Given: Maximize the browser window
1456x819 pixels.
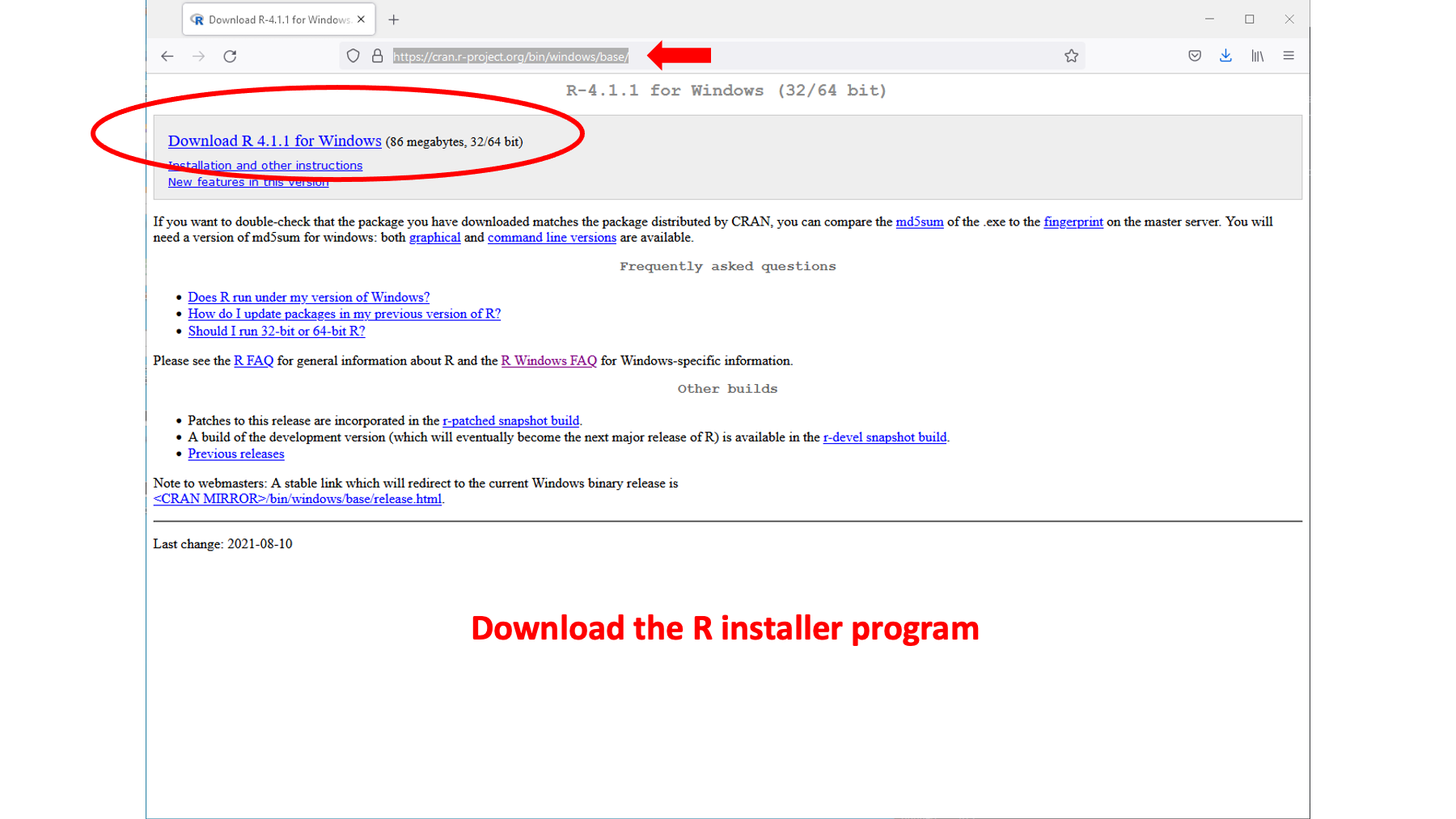Looking at the screenshot, I should (x=1250, y=19).
